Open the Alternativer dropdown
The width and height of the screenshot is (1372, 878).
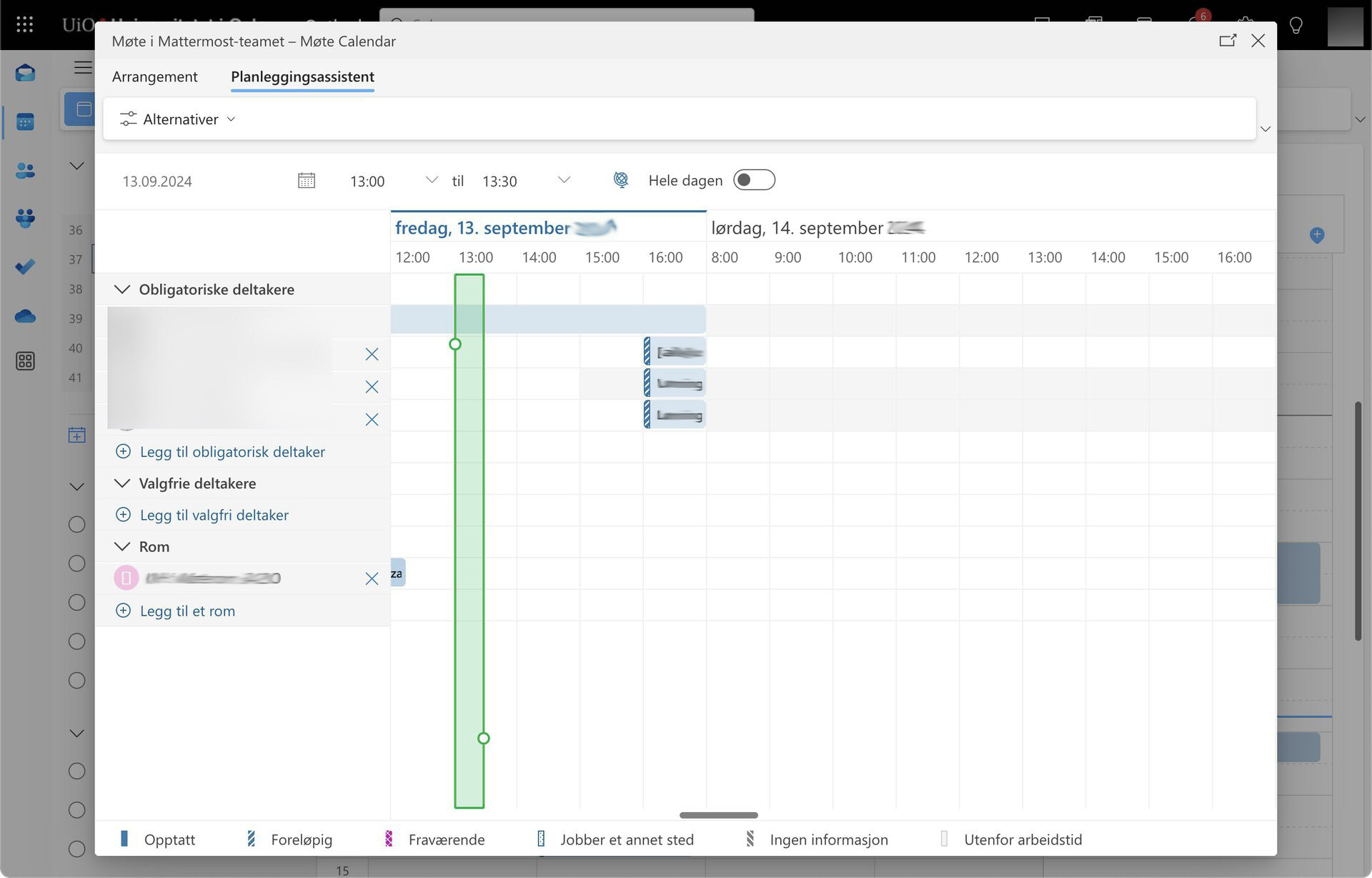[x=177, y=119]
